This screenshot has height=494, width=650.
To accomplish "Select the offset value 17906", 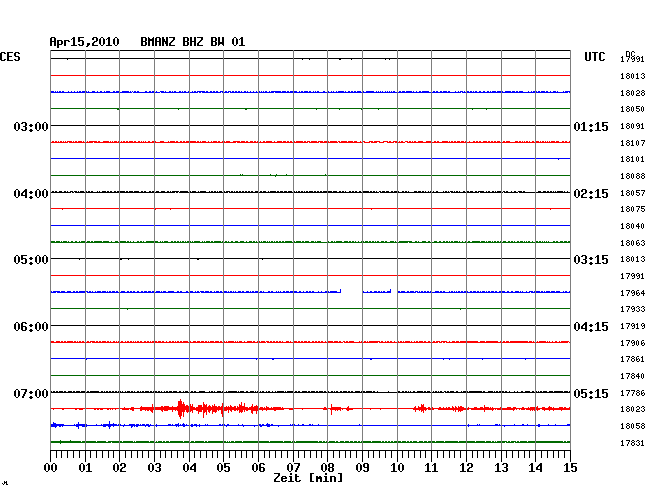I will [633, 343].
